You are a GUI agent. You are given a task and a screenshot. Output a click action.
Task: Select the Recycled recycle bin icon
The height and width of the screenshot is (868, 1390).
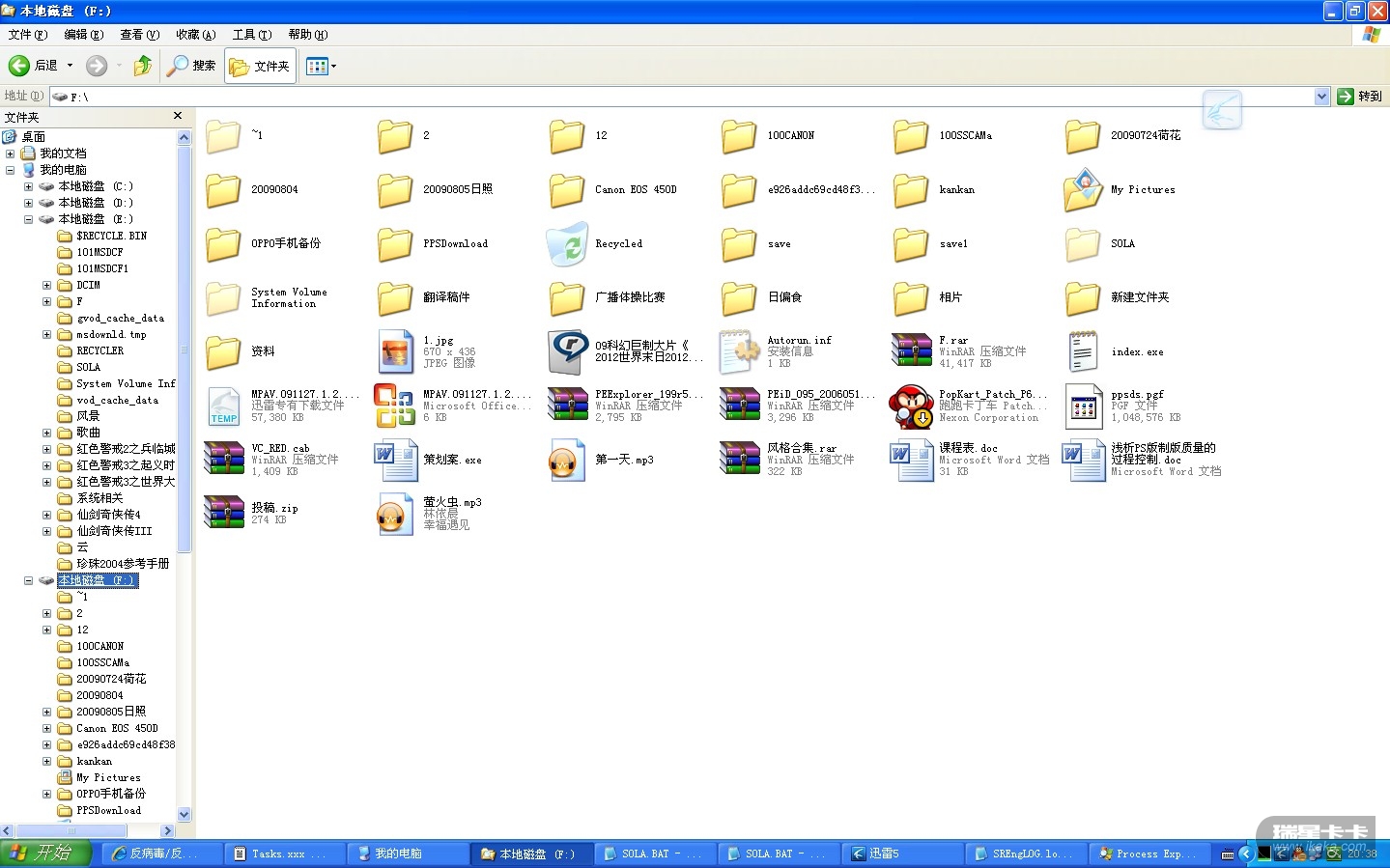coord(567,244)
